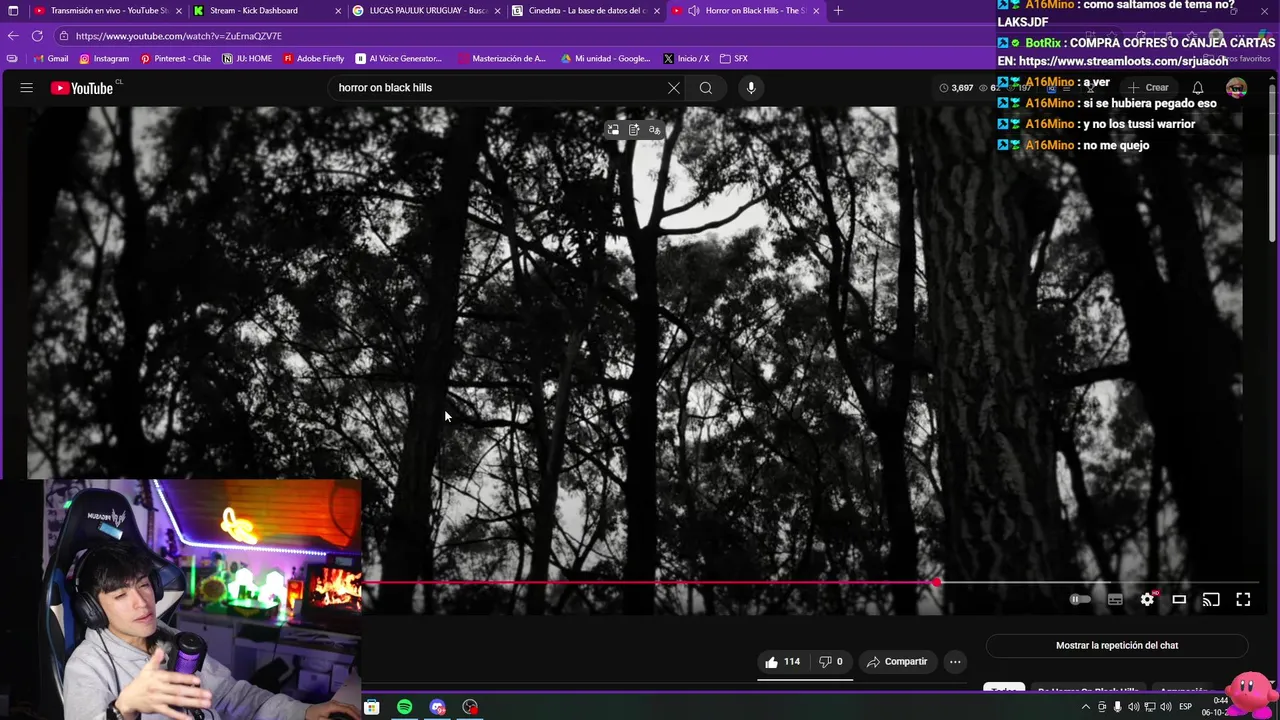1280x720 pixels.
Task: Click the Crear button on YouTube
Action: pos(1148,88)
